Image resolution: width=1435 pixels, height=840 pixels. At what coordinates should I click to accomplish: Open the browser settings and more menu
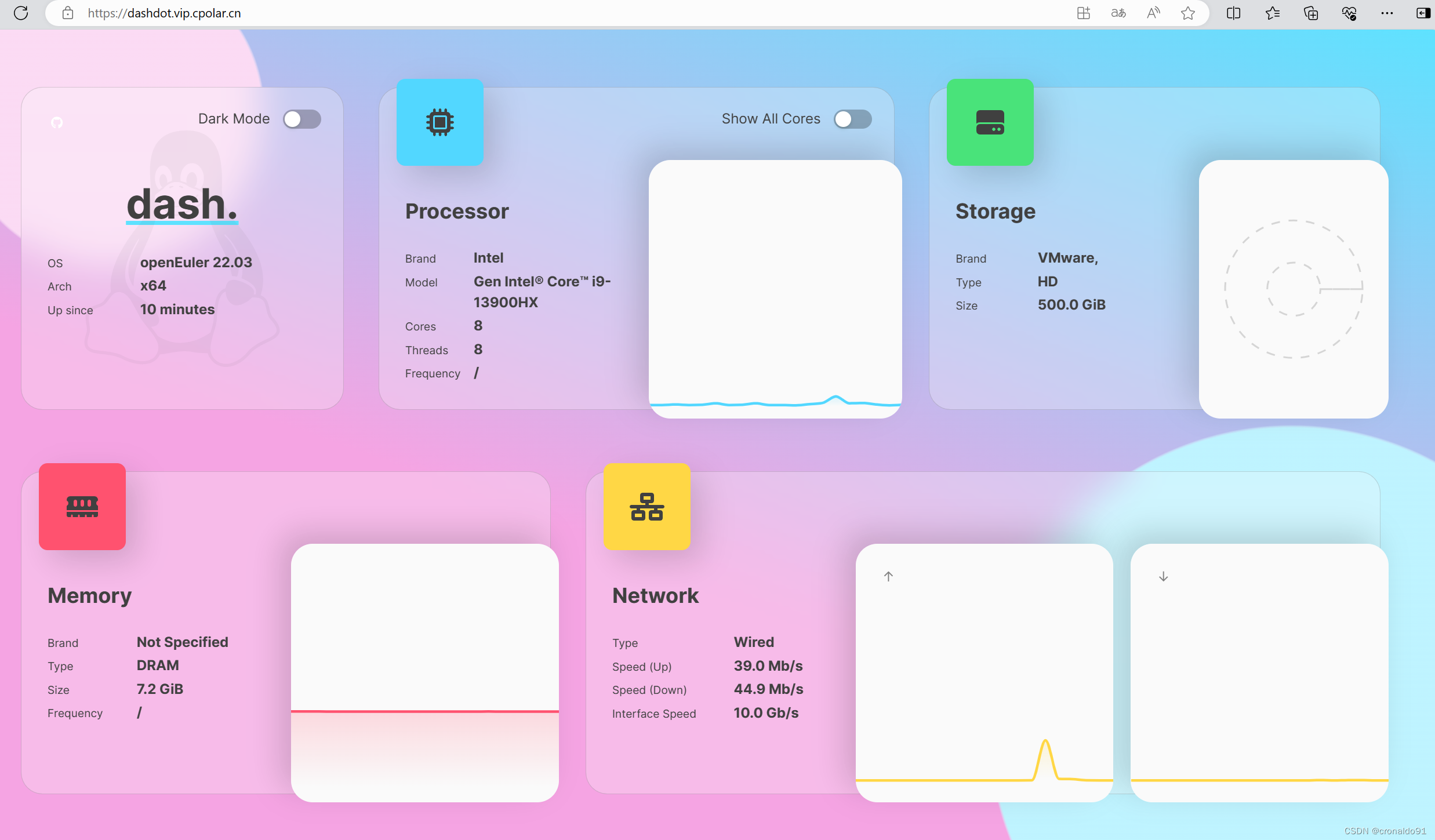tap(1387, 13)
